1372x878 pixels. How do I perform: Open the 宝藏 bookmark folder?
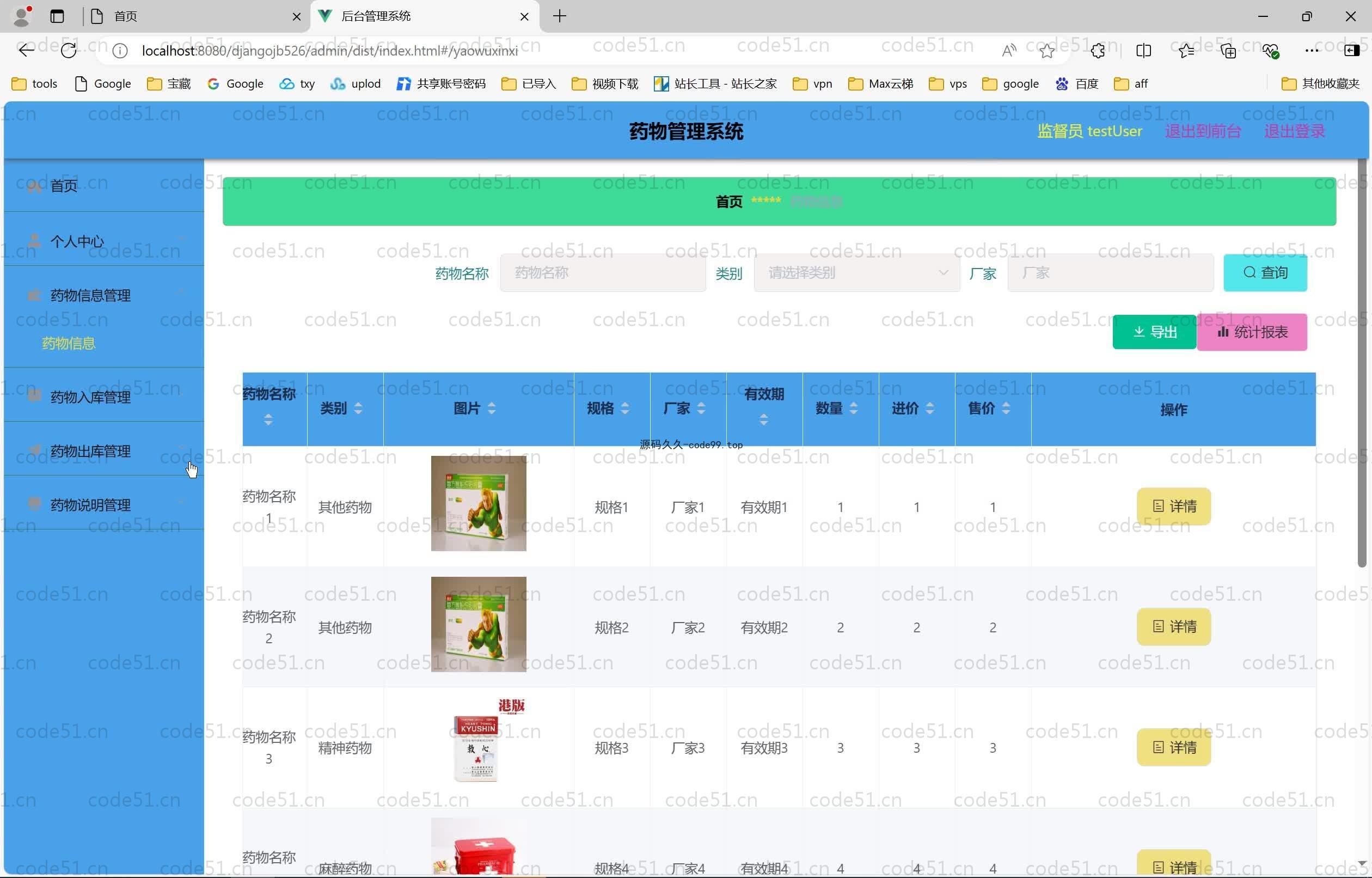coord(169,84)
